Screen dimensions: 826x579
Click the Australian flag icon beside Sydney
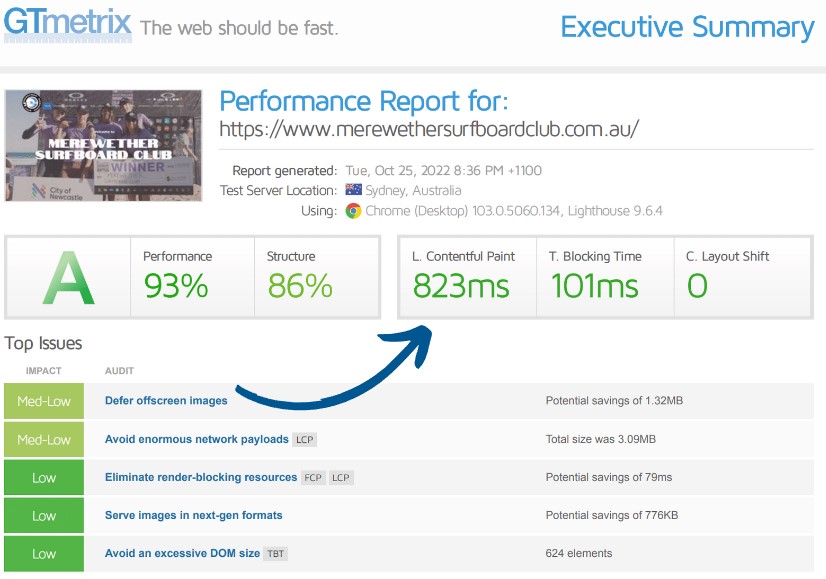click(x=353, y=190)
